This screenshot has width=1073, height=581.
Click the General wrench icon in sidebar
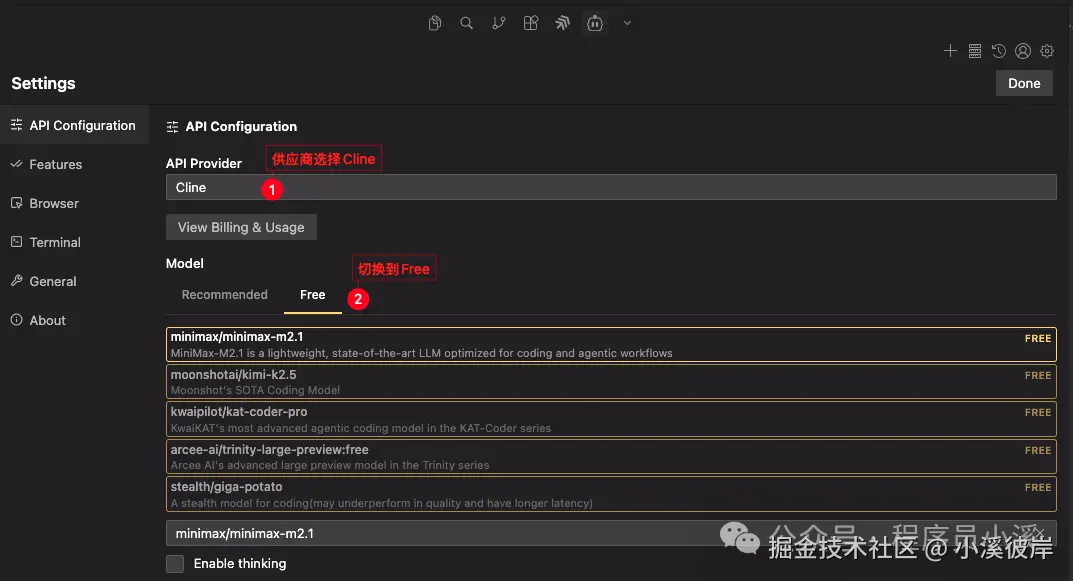pyautogui.click(x=16, y=281)
